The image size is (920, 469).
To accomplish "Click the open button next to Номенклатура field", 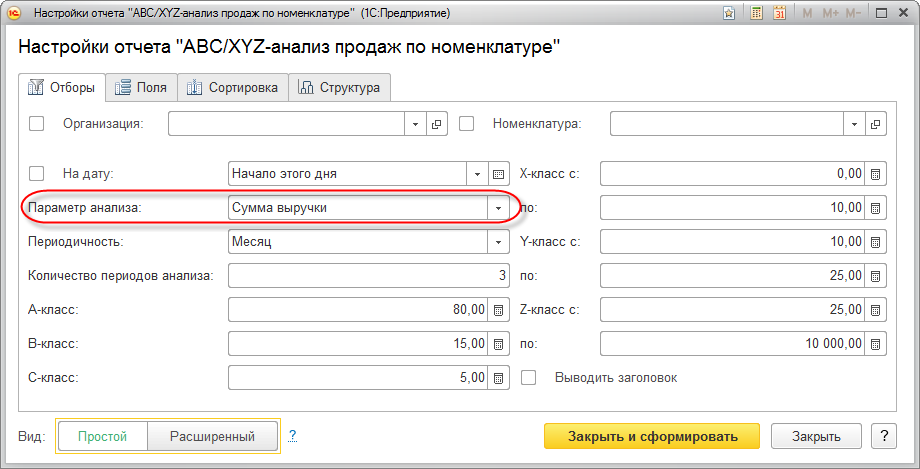I will point(875,124).
